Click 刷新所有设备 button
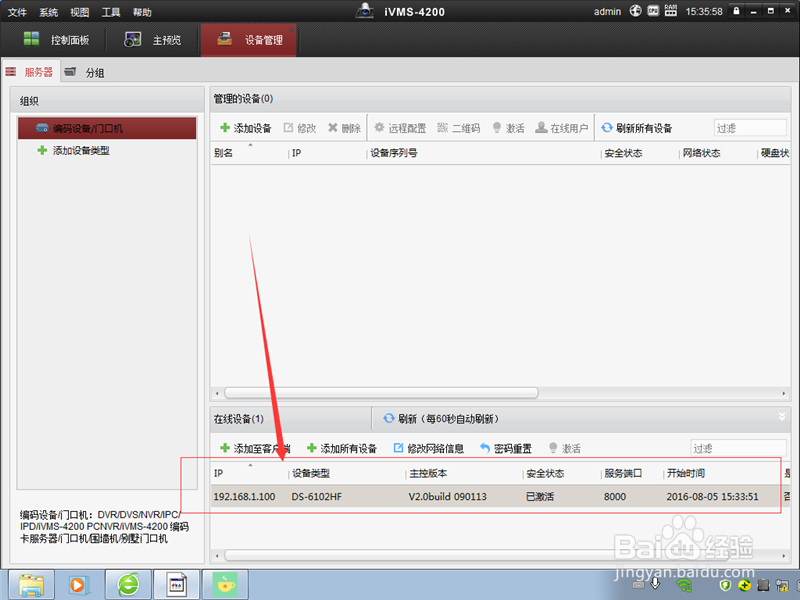This screenshot has width=800, height=600. point(637,128)
